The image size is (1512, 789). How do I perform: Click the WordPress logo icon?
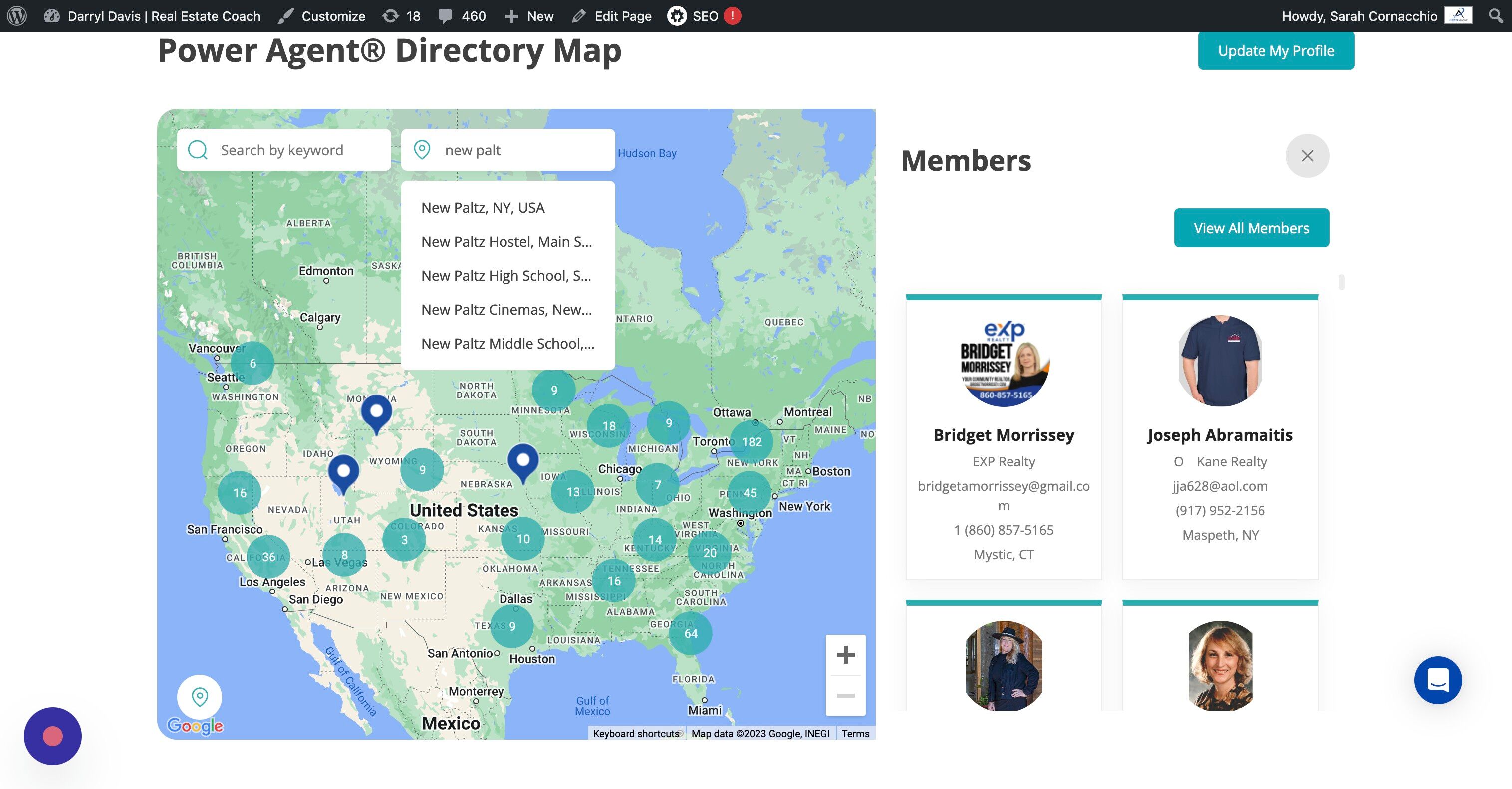pyautogui.click(x=17, y=16)
